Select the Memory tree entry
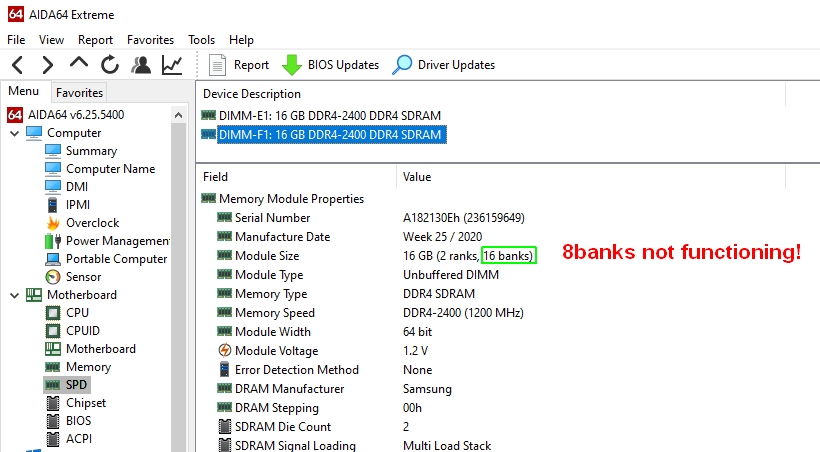The width and height of the screenshot is (820, 452). [x=88, y=367]
